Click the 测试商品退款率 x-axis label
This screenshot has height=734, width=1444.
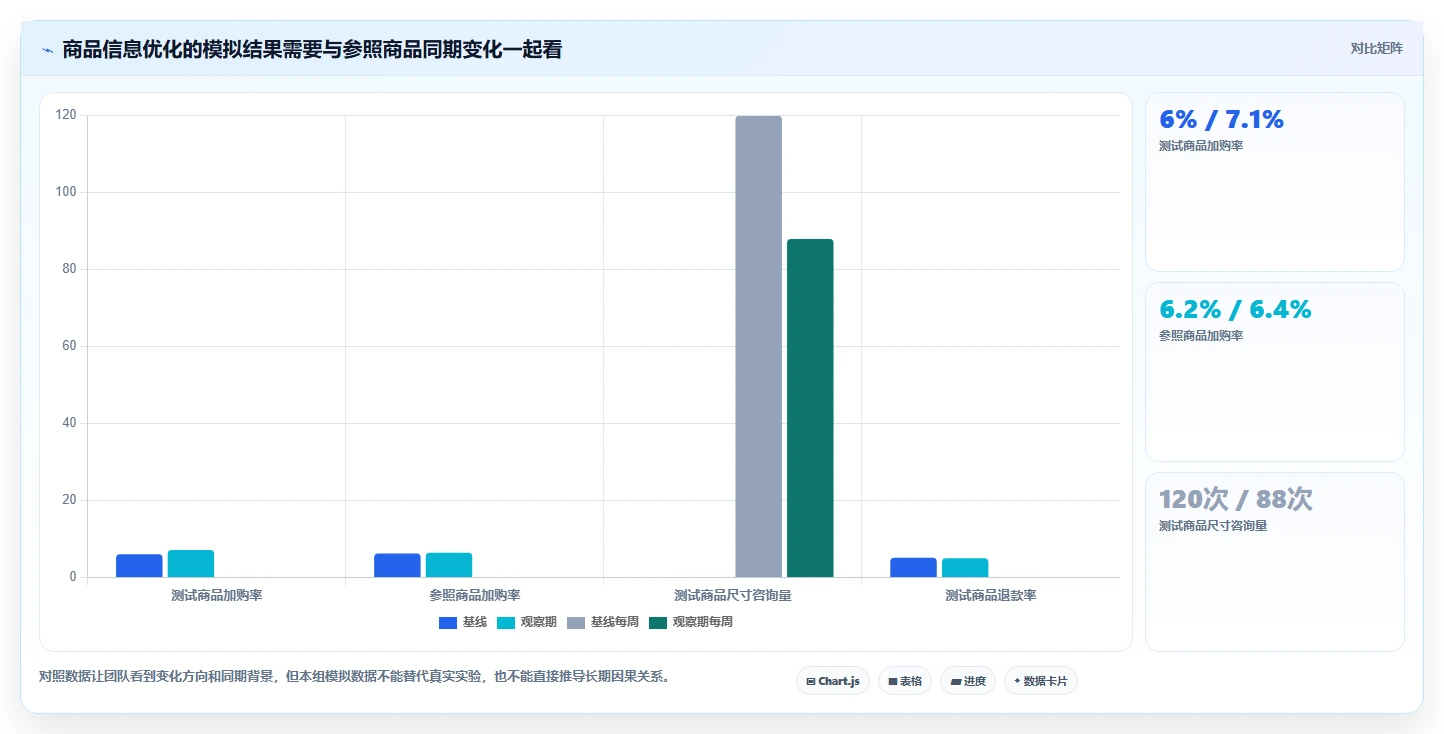tap(991, 596)
